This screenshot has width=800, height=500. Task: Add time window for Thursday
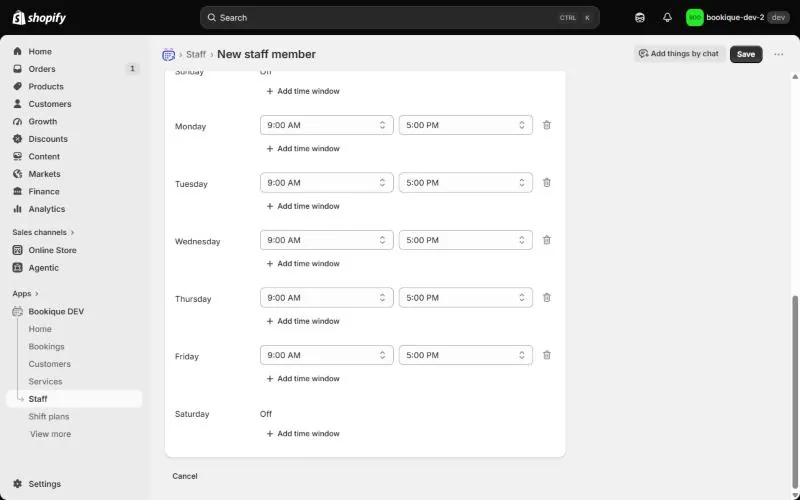(x=303, y=321)
